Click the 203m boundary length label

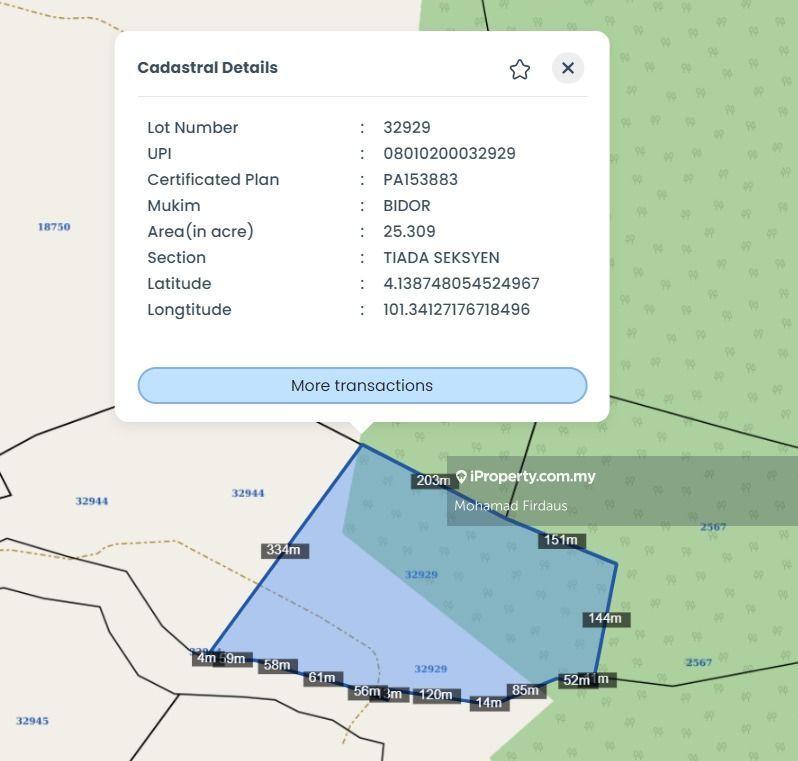(432, 481)
